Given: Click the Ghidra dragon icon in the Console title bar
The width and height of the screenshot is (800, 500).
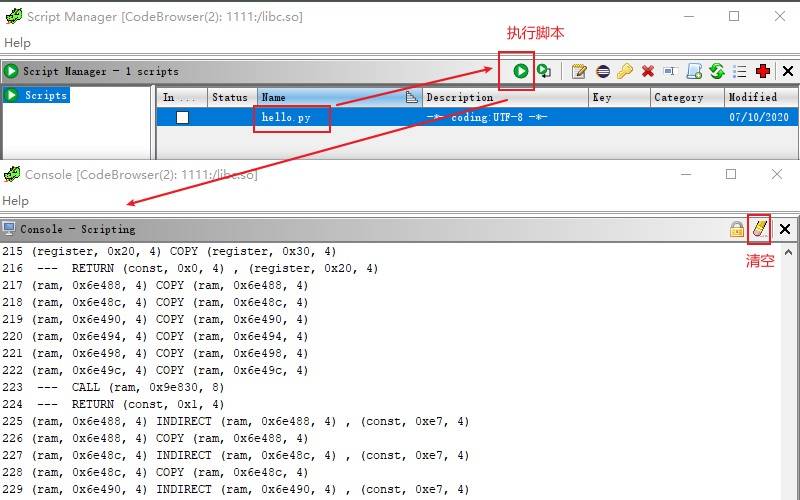Looking at the screenshot, I should tap(12, 174).
